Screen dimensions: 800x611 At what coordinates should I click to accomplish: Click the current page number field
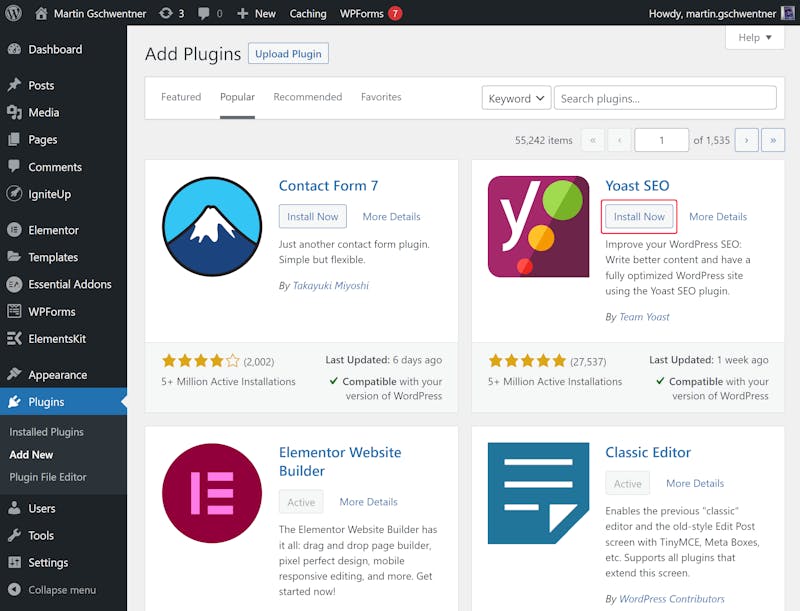tap(662, 140)
